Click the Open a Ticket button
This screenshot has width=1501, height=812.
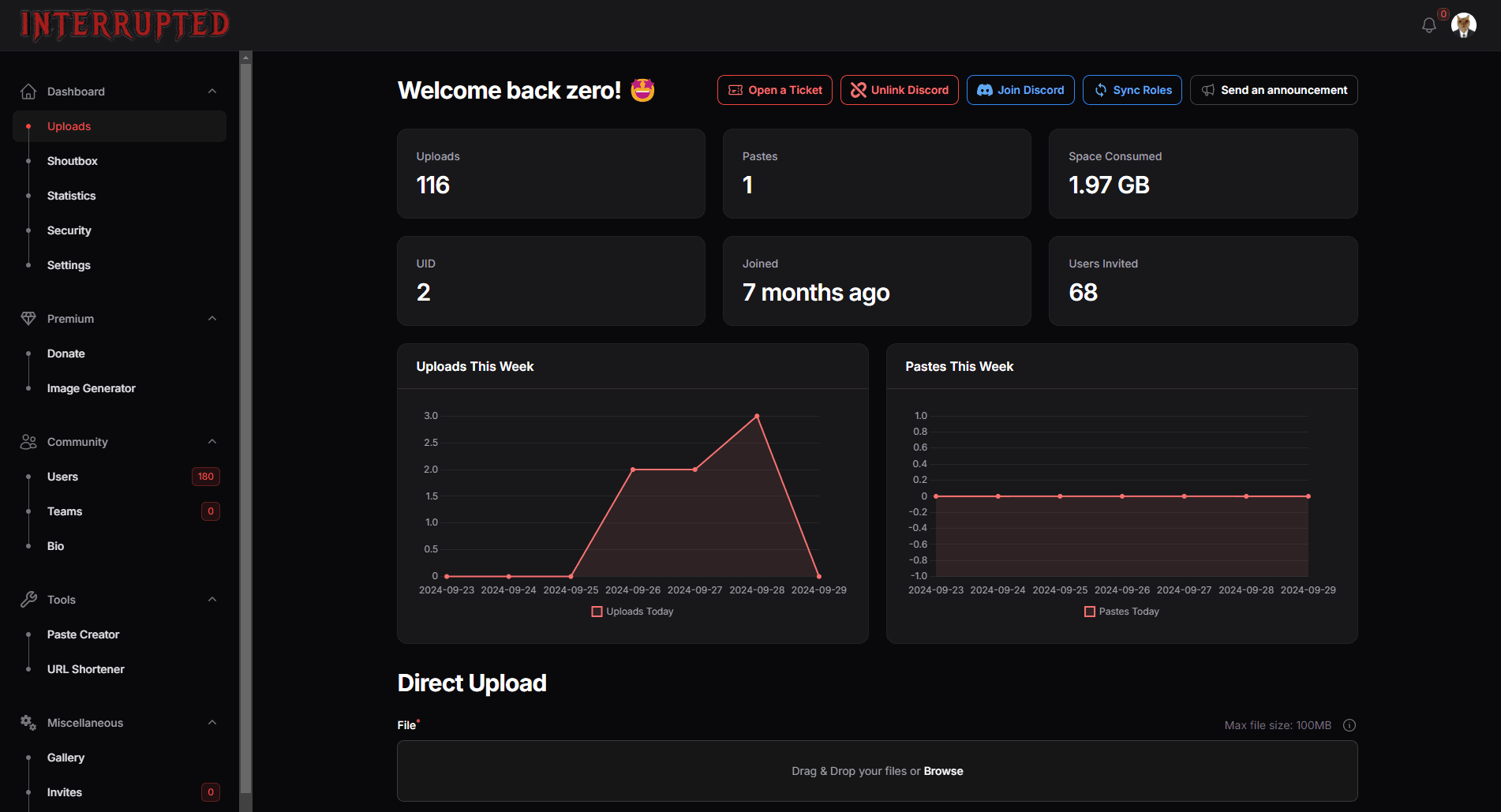[775, 90]
